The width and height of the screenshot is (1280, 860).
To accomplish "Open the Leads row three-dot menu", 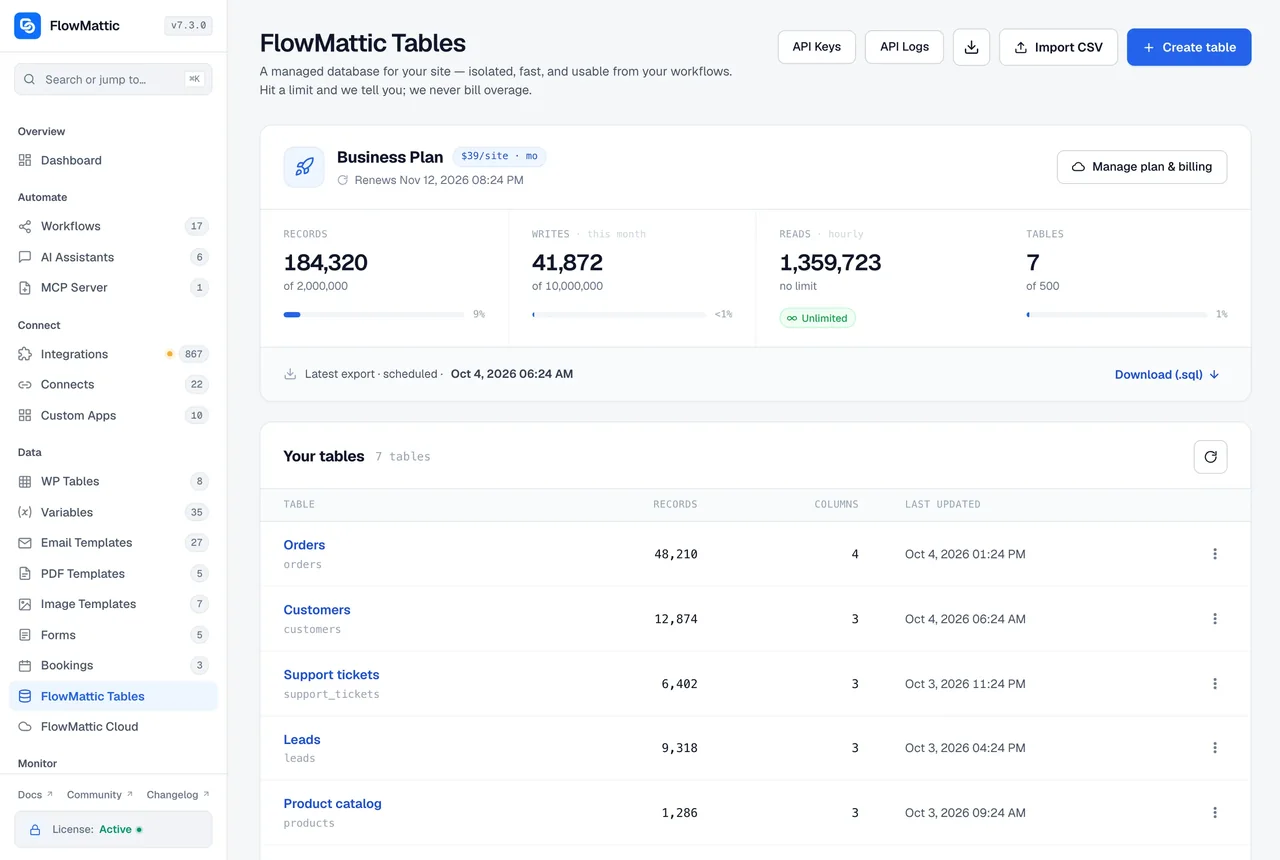I will pos(1215,748).
